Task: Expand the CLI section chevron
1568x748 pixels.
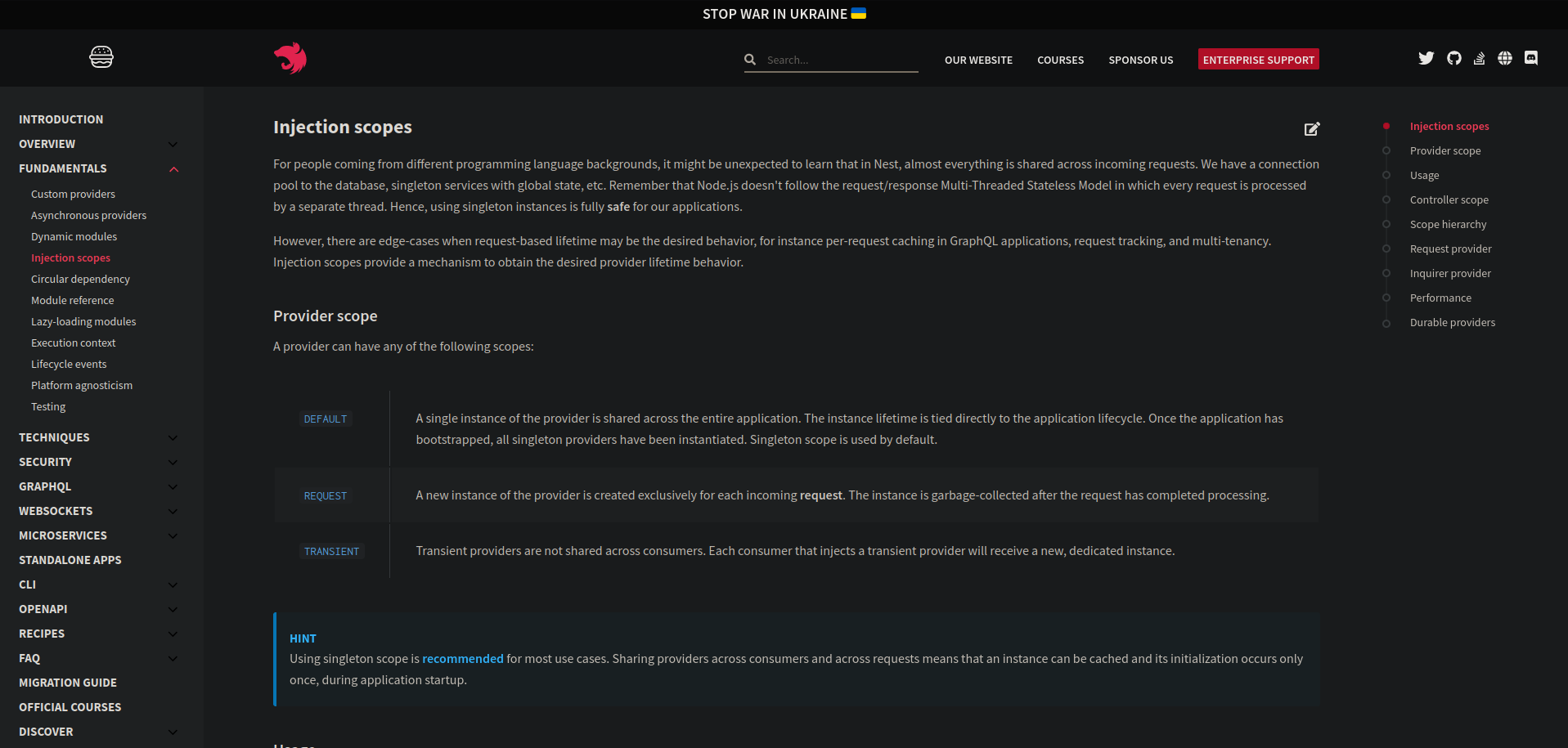Action: (x=173, y=585)
